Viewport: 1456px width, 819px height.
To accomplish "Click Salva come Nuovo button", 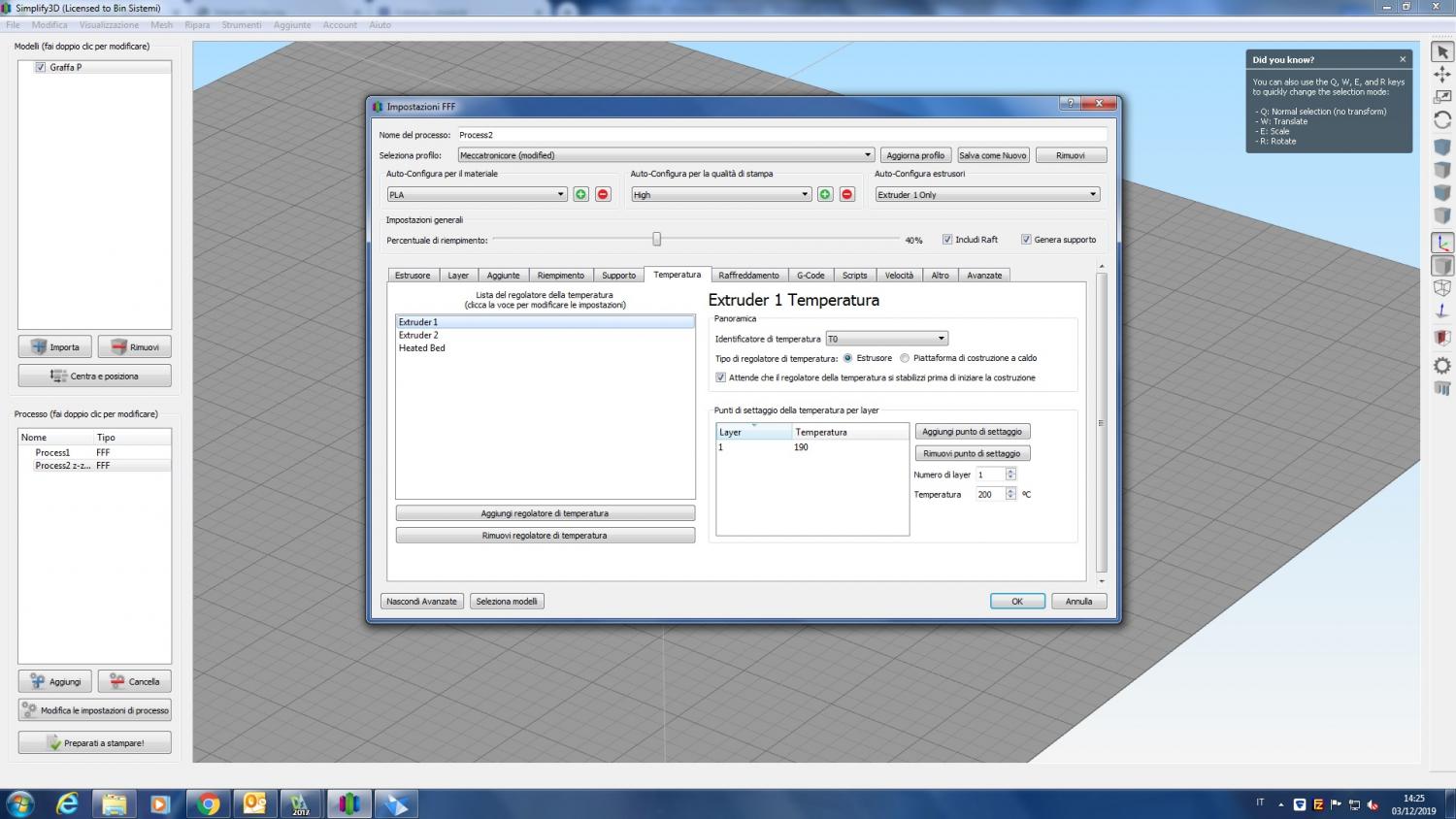I will tap(992, 155).
